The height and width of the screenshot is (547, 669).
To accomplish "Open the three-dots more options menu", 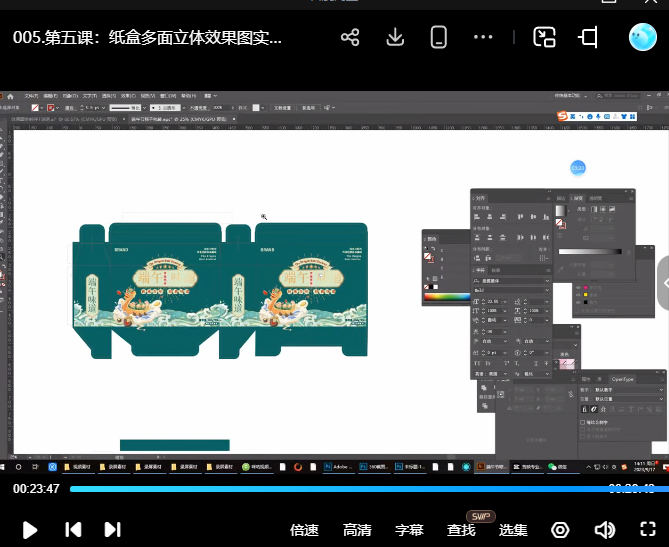I will (x=483, y=38).
